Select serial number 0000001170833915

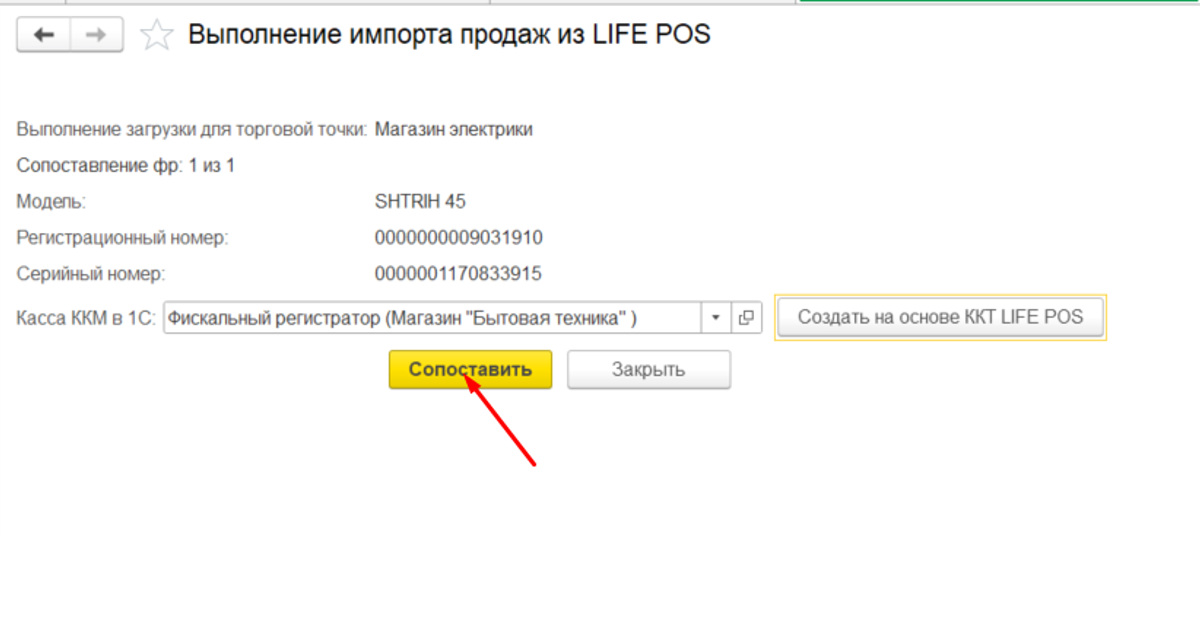[x=458, y=273]
